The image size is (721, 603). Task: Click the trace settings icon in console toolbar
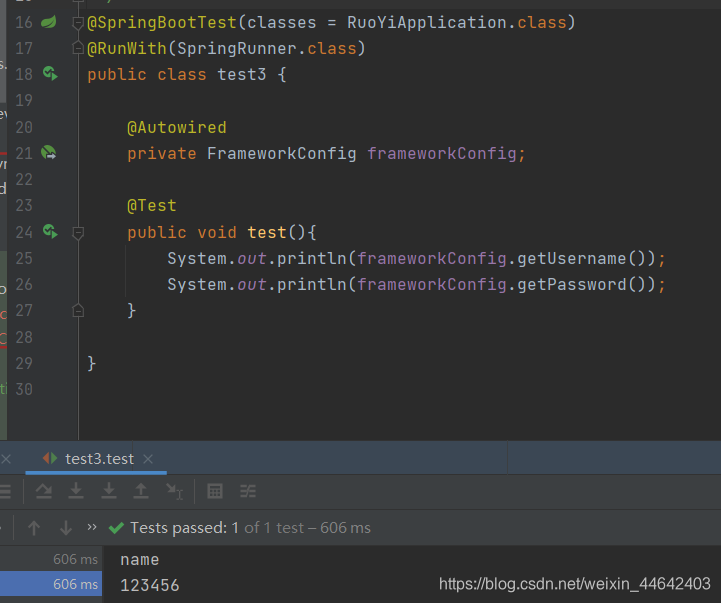[x=248, y=491]
